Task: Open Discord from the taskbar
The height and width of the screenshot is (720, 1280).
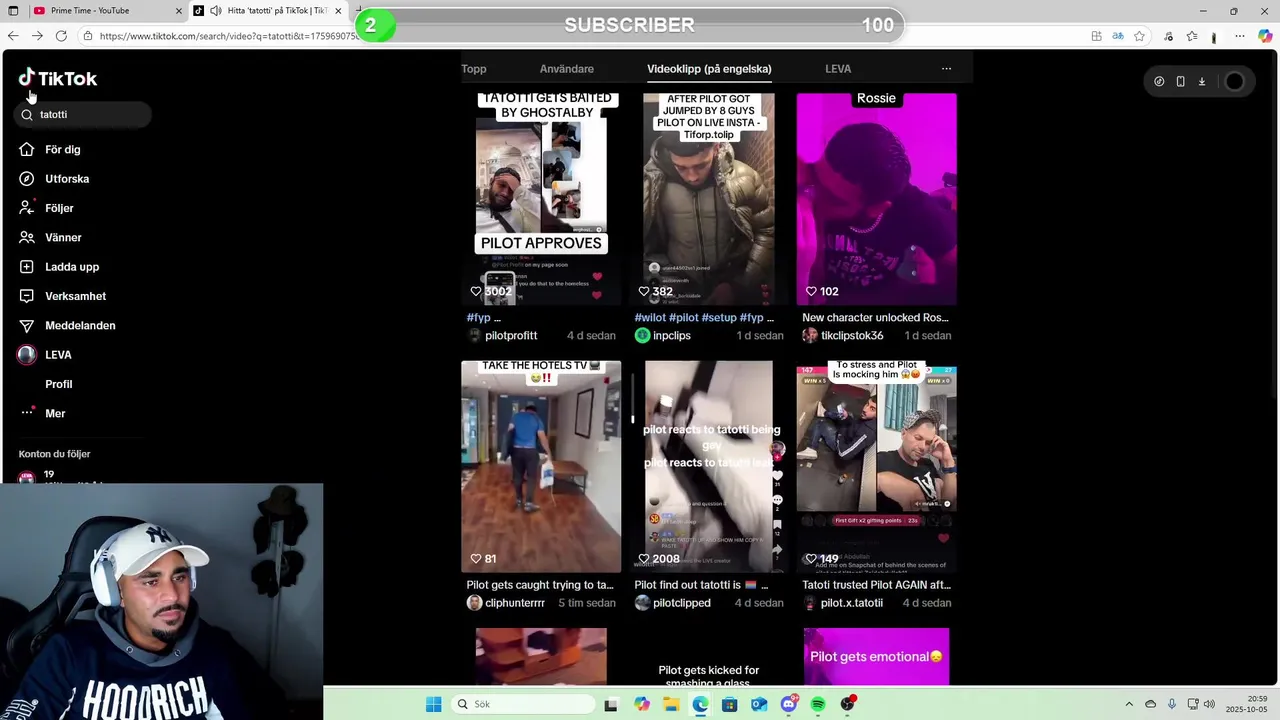Action: [789, 705]
